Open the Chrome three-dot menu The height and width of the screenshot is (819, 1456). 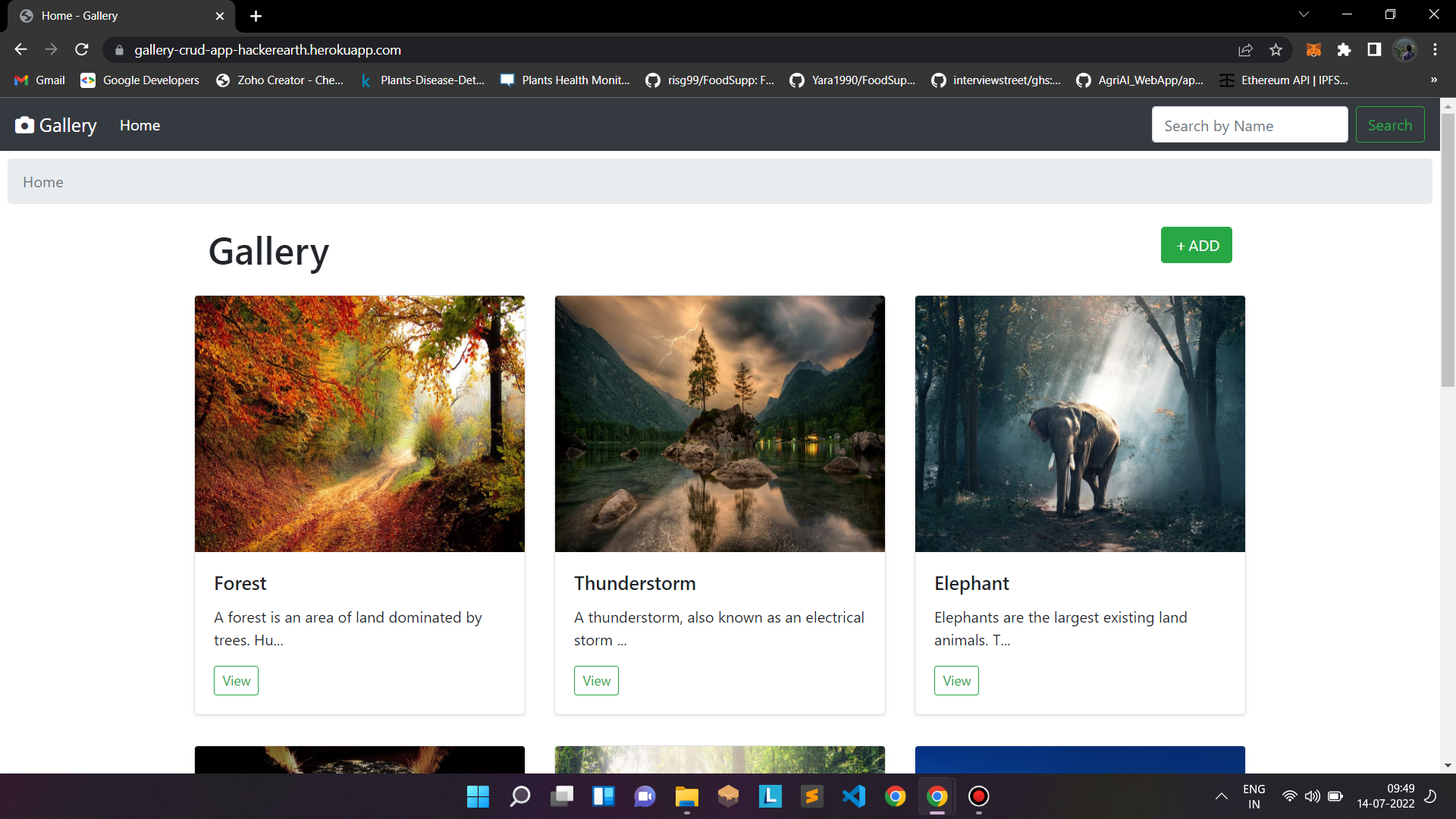[1435, 49]
